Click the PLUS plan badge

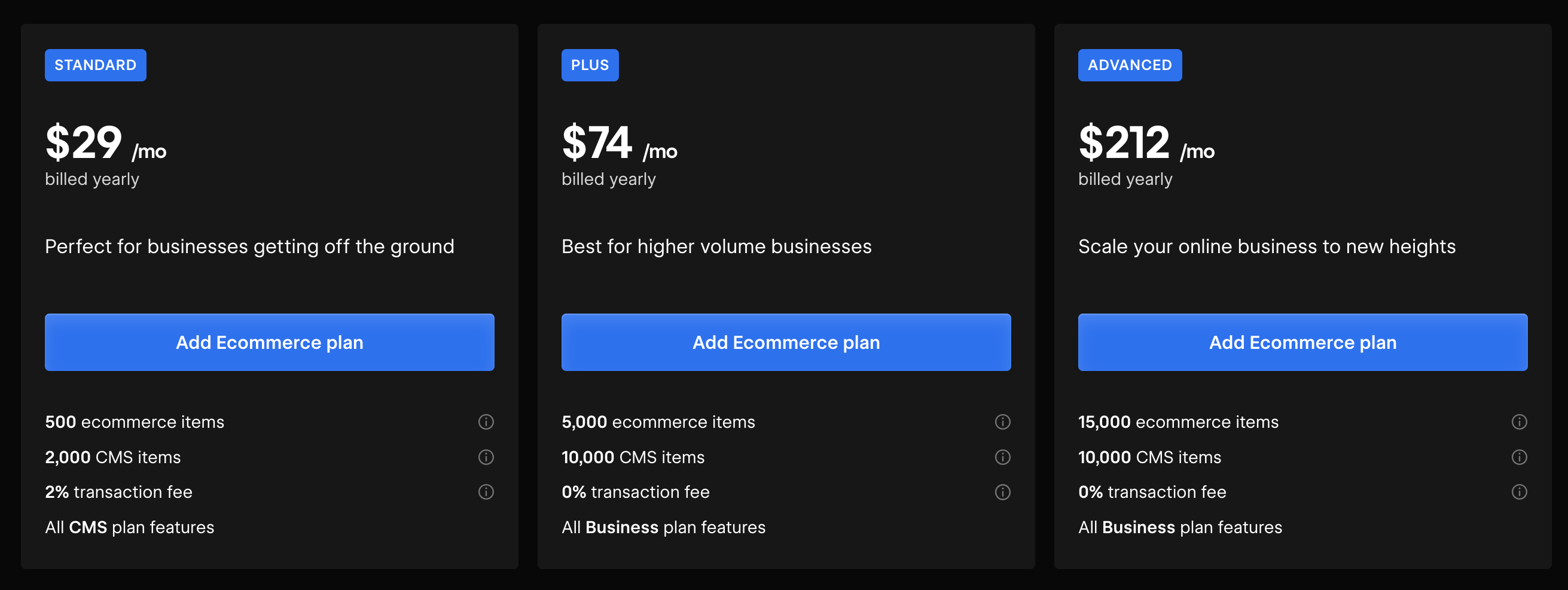tap(590, 65)
